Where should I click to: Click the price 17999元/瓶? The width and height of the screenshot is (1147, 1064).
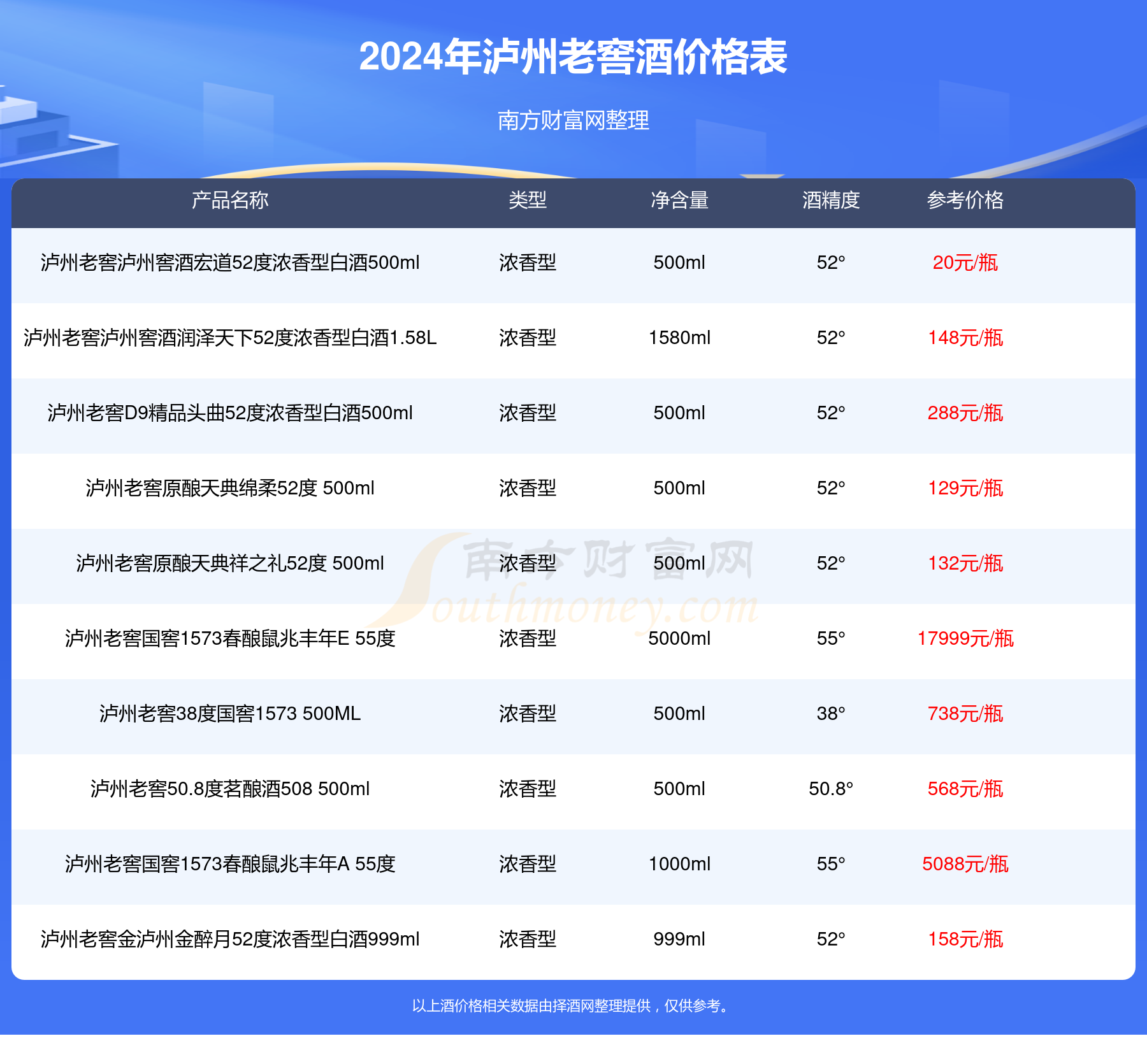pos(965,638)
